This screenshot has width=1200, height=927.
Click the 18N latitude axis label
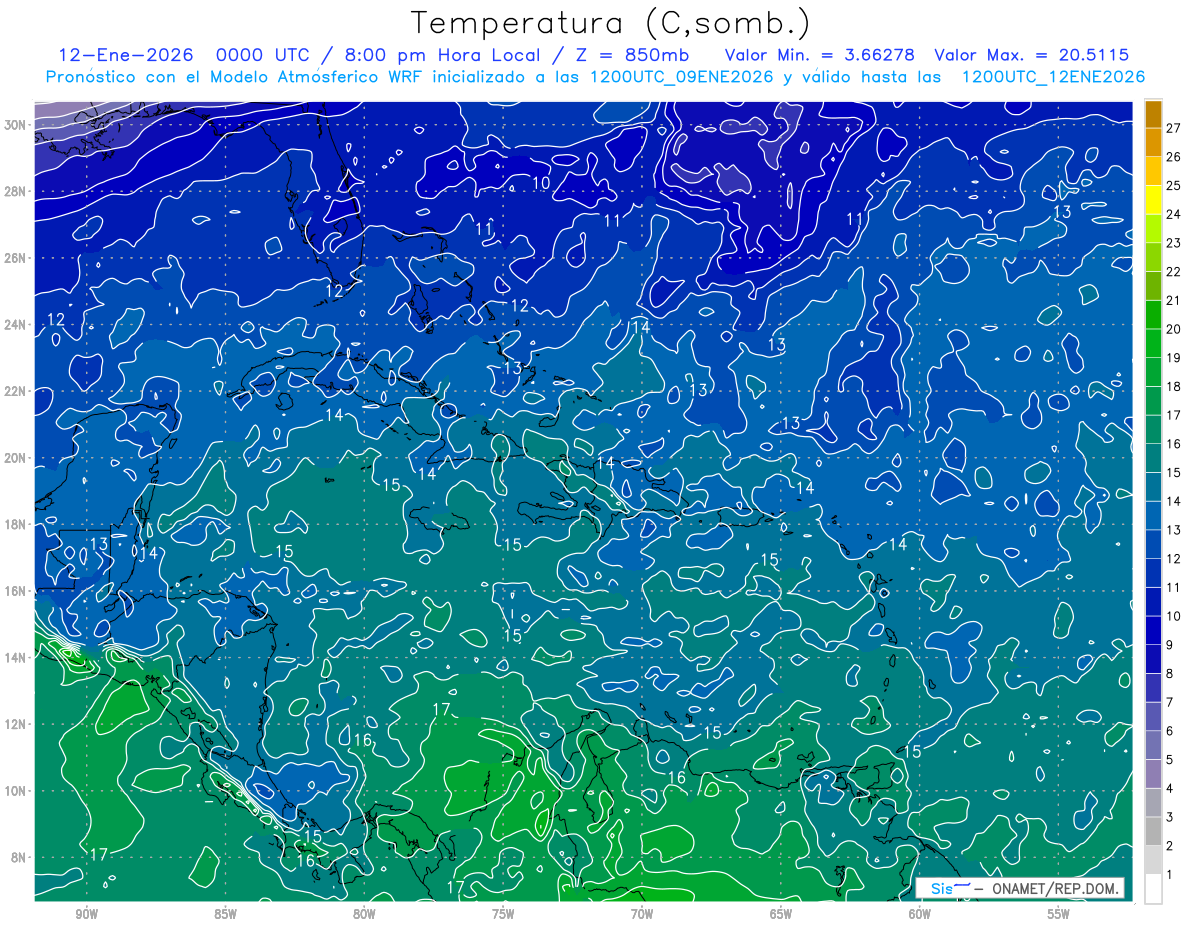pos(17,524)
